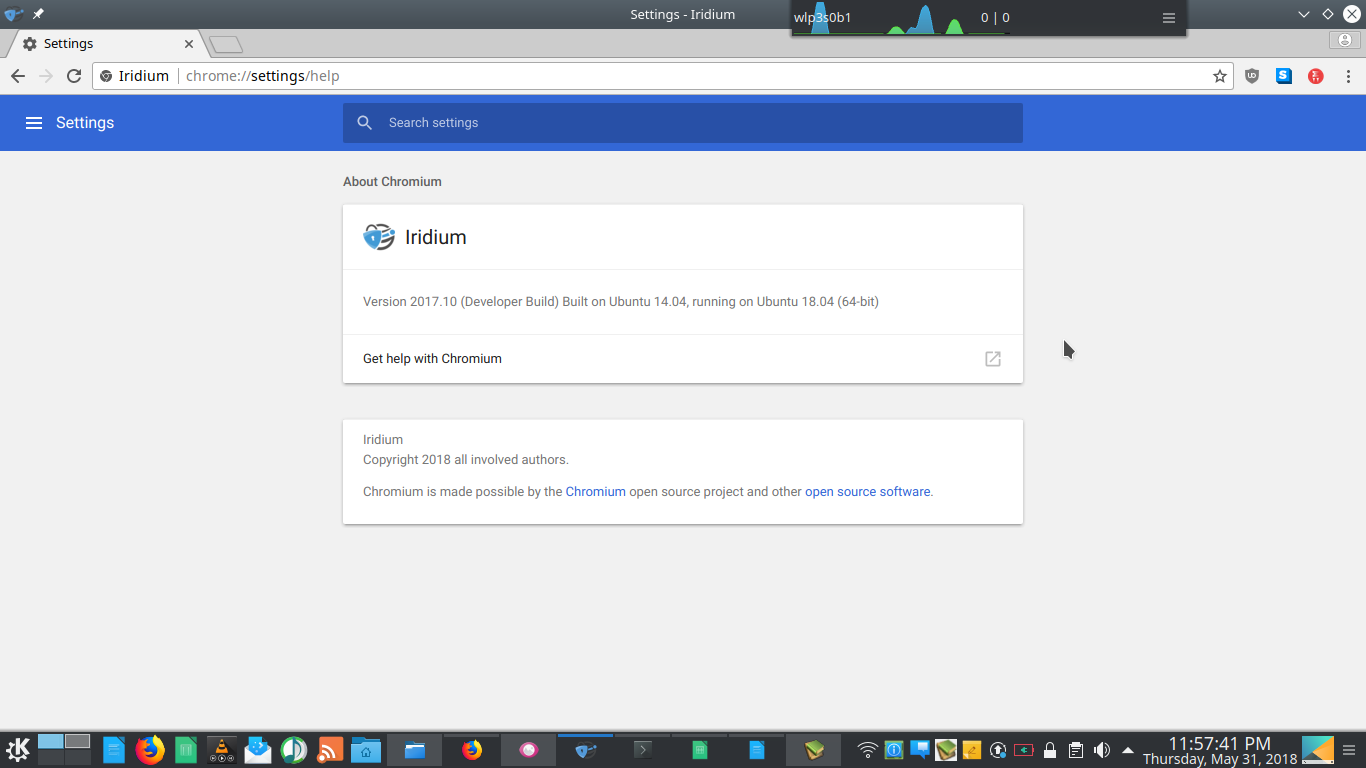The image size is (1366, 768).
Task: Switch to the file manager taskbar window
Action: pyautogui.click(x=415, y=750)
